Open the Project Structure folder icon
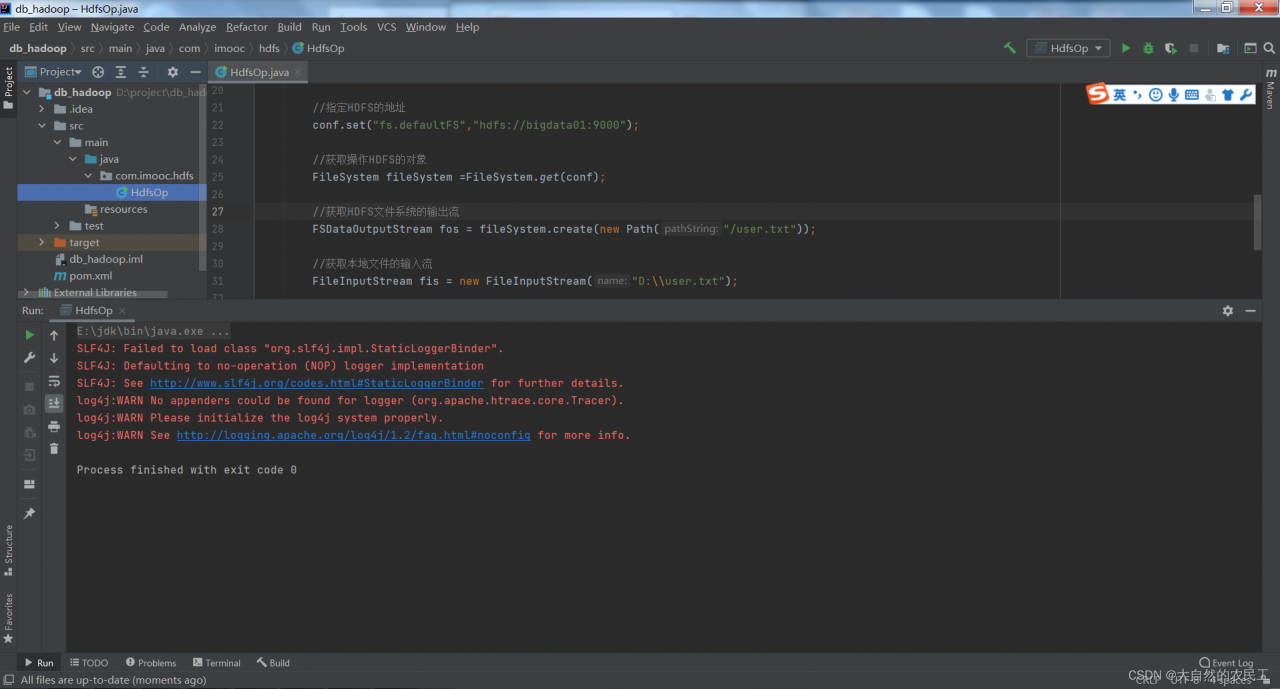This screenshot has width=1280, height=689. click(x=1222, y=48)
